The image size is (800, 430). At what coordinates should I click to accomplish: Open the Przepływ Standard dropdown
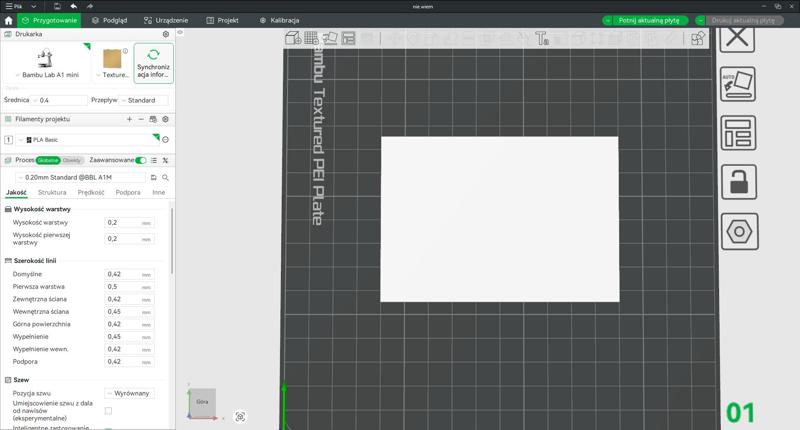point(144,100)
